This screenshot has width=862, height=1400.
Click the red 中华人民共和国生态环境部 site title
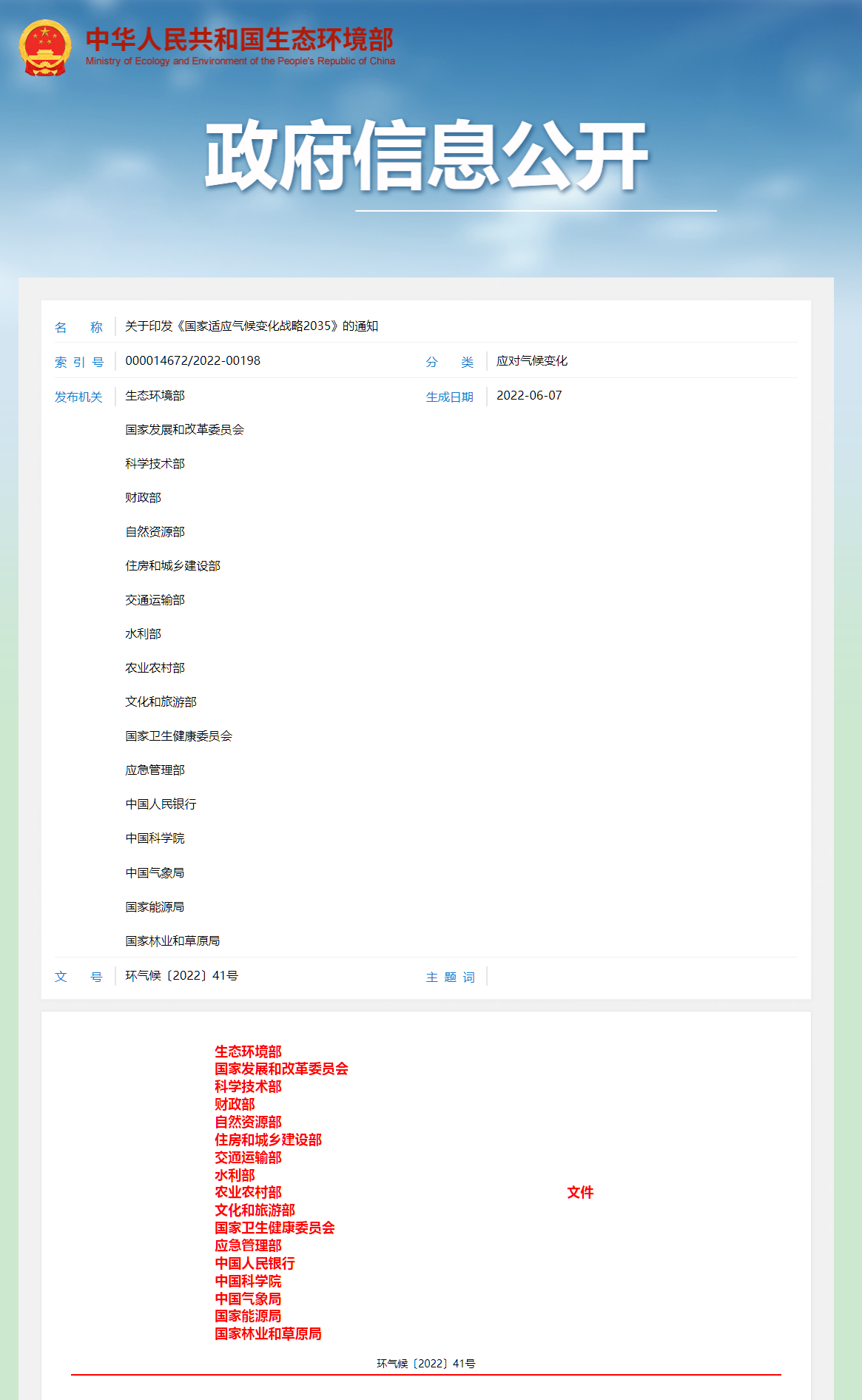[239, 39]
